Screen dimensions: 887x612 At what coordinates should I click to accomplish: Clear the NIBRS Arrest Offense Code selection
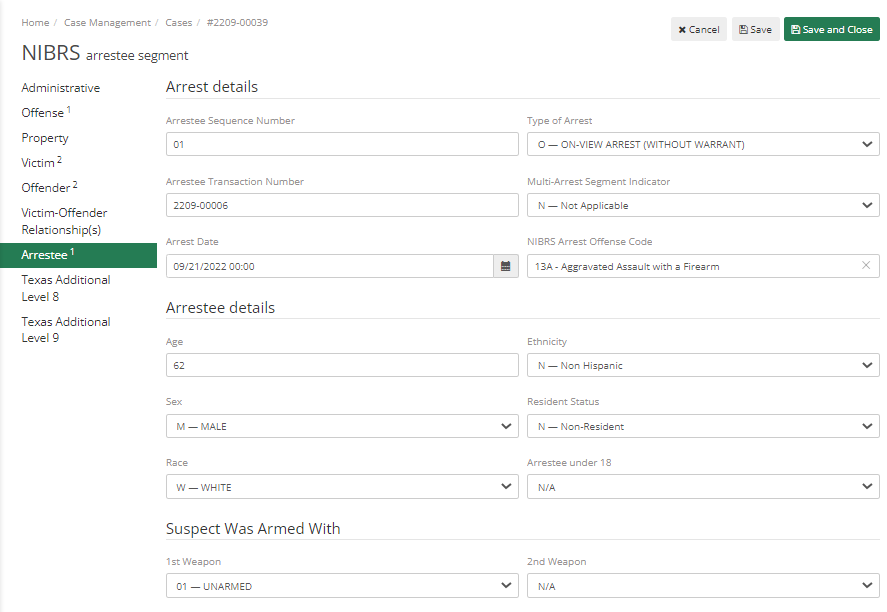866,266
